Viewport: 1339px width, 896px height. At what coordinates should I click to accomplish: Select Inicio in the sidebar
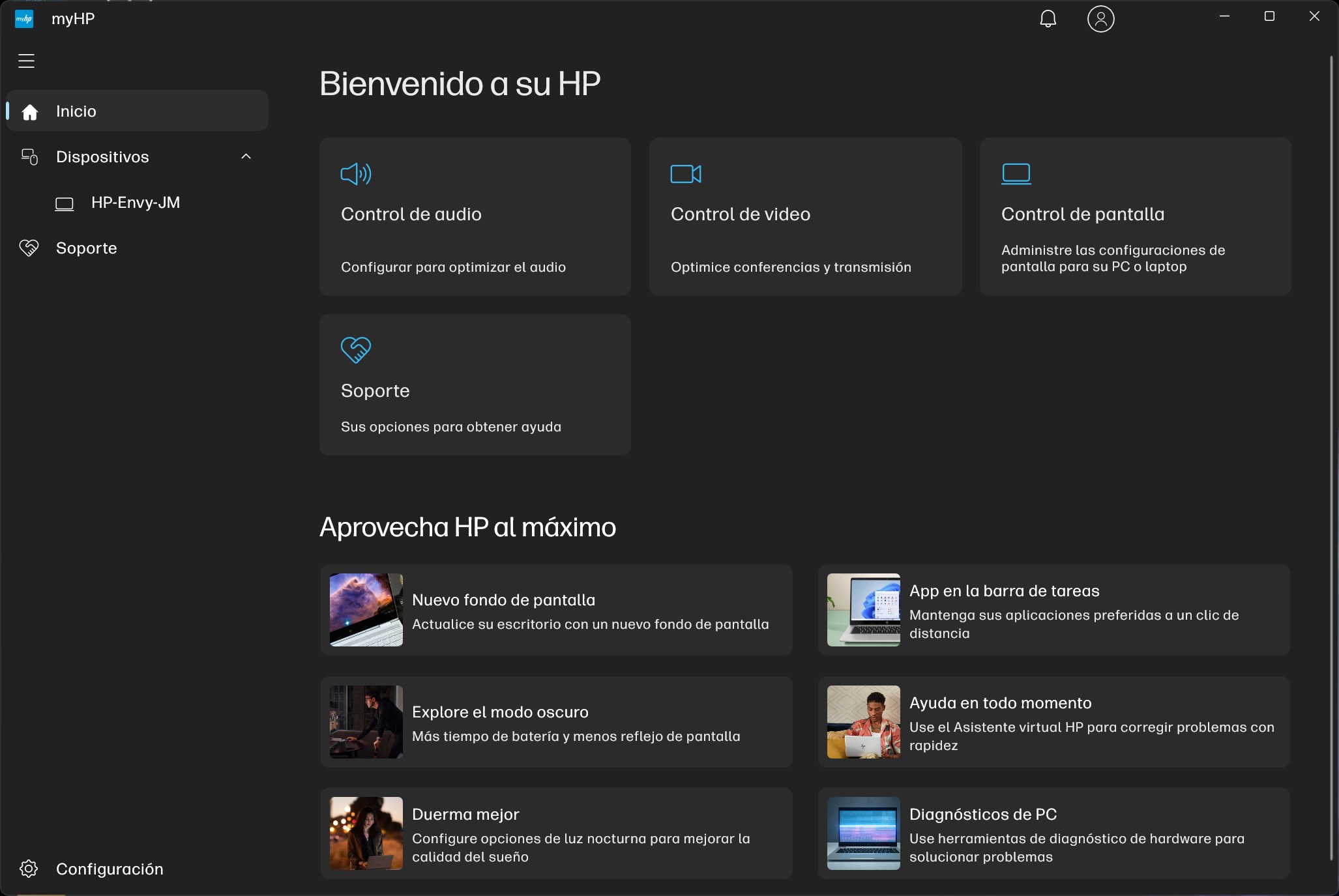coord(138,111)
